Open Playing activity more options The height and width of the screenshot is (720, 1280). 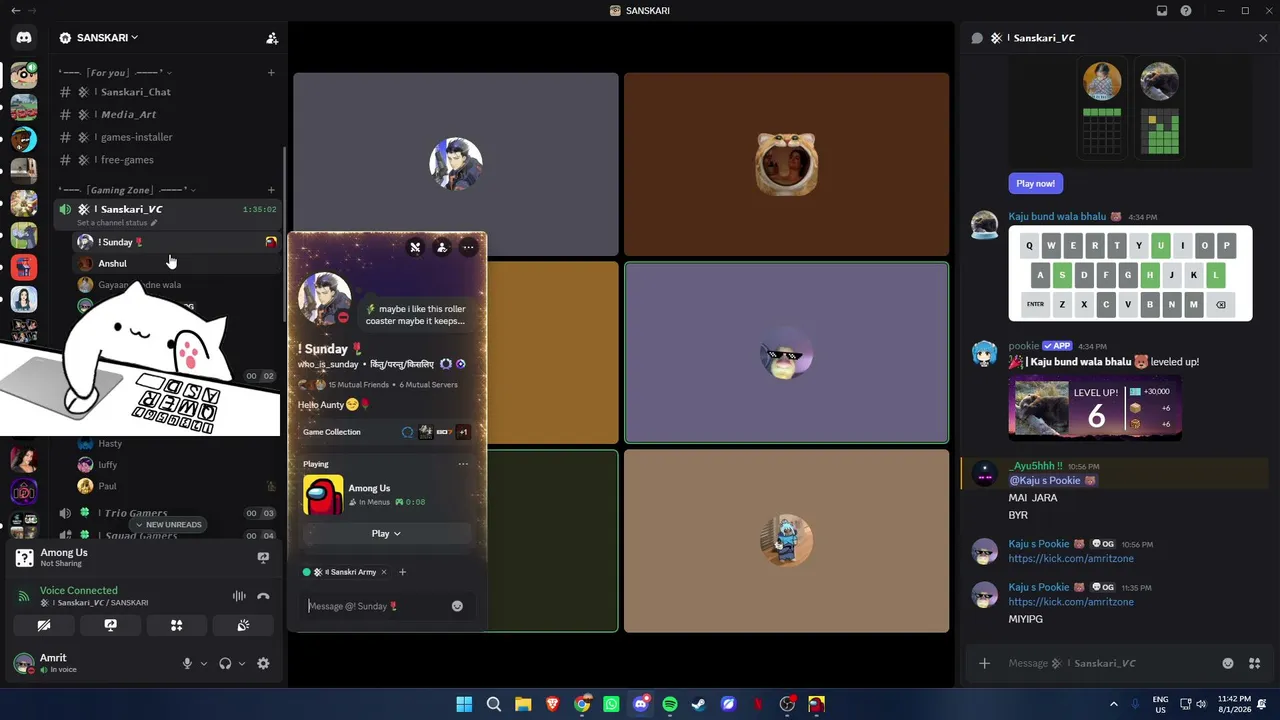point(463,464)
